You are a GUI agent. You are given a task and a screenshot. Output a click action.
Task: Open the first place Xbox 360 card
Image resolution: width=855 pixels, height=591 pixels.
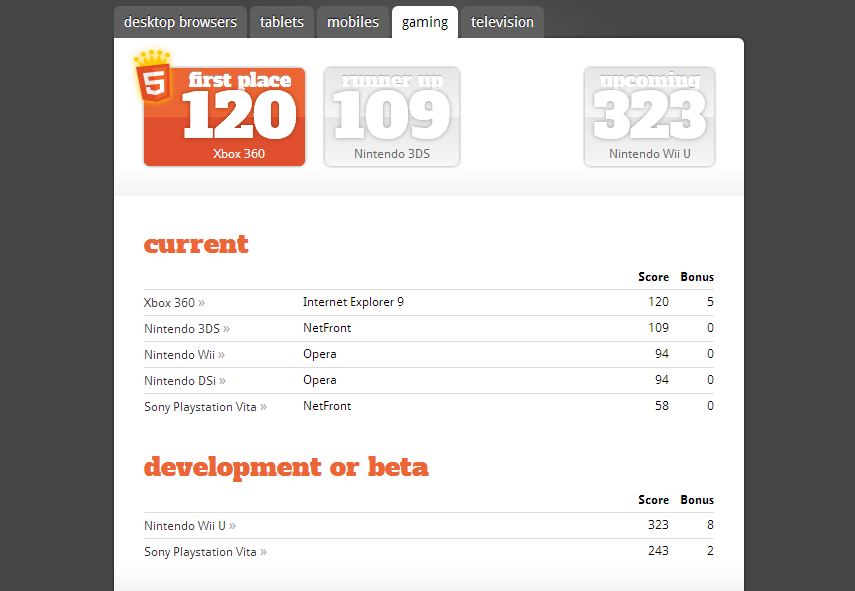pos(224,117)
